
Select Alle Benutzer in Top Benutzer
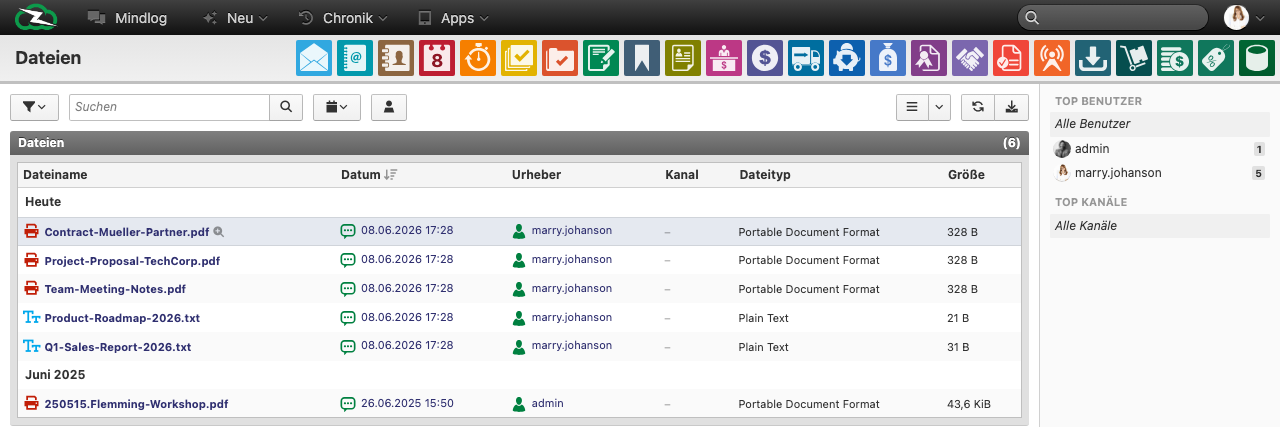coord(1159,124)
